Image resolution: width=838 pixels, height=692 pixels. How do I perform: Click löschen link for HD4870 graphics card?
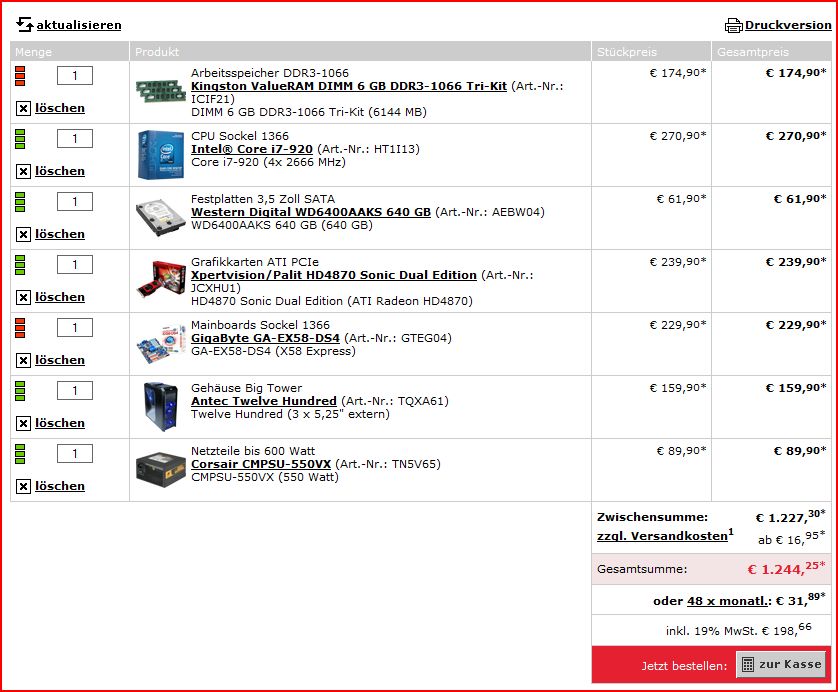click(60, 298)
